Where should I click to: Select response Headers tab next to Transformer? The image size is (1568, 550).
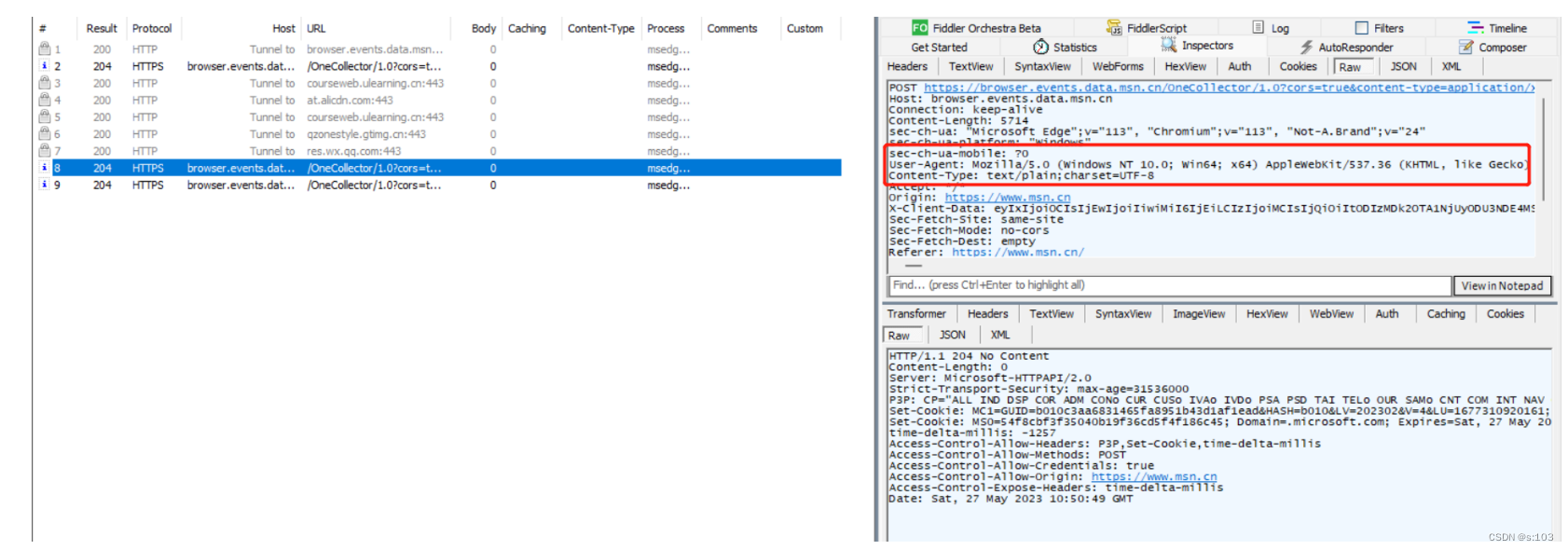[987, 314]
